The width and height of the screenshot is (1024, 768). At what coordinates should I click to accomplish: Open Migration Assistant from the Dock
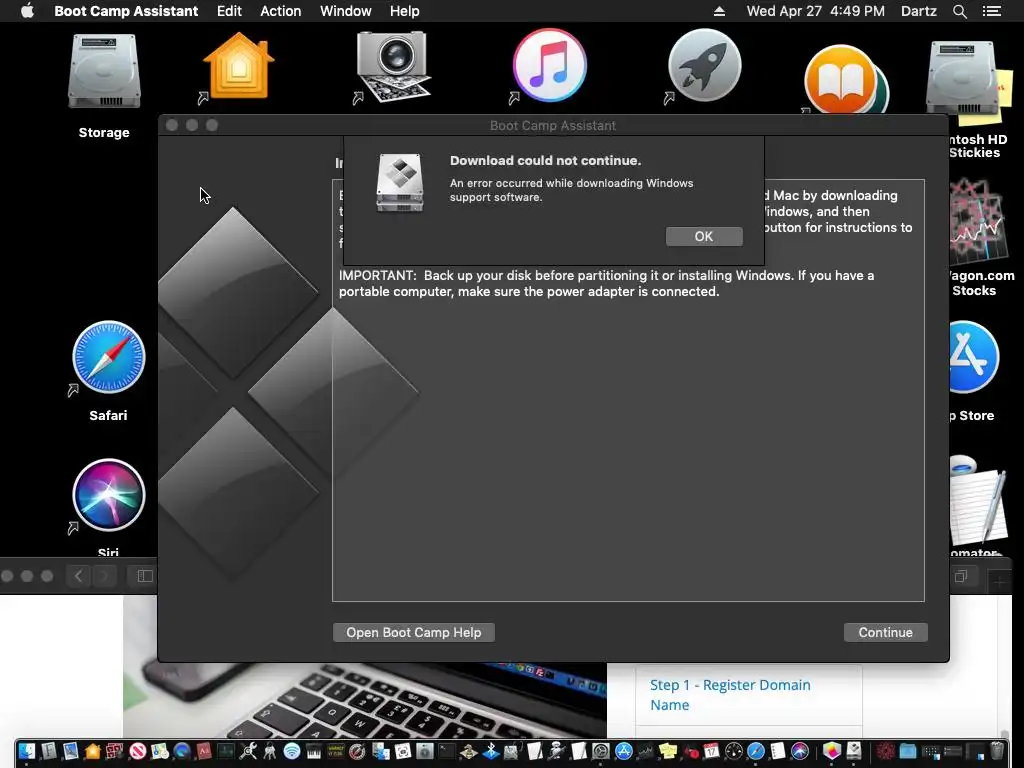tap(380, 751)
